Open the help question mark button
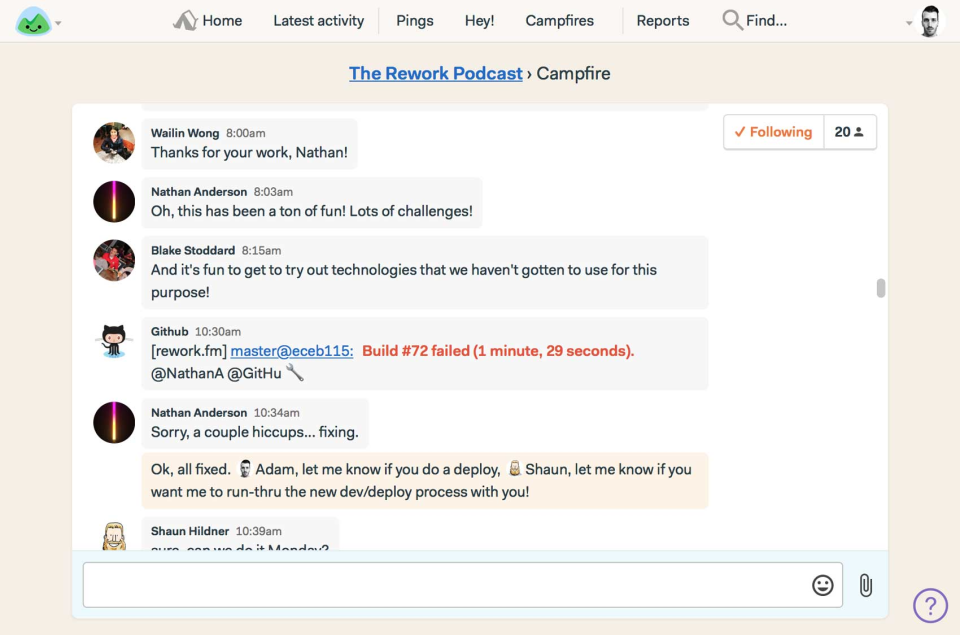Screen dimensions: 960x635 [x=930, y=606]
